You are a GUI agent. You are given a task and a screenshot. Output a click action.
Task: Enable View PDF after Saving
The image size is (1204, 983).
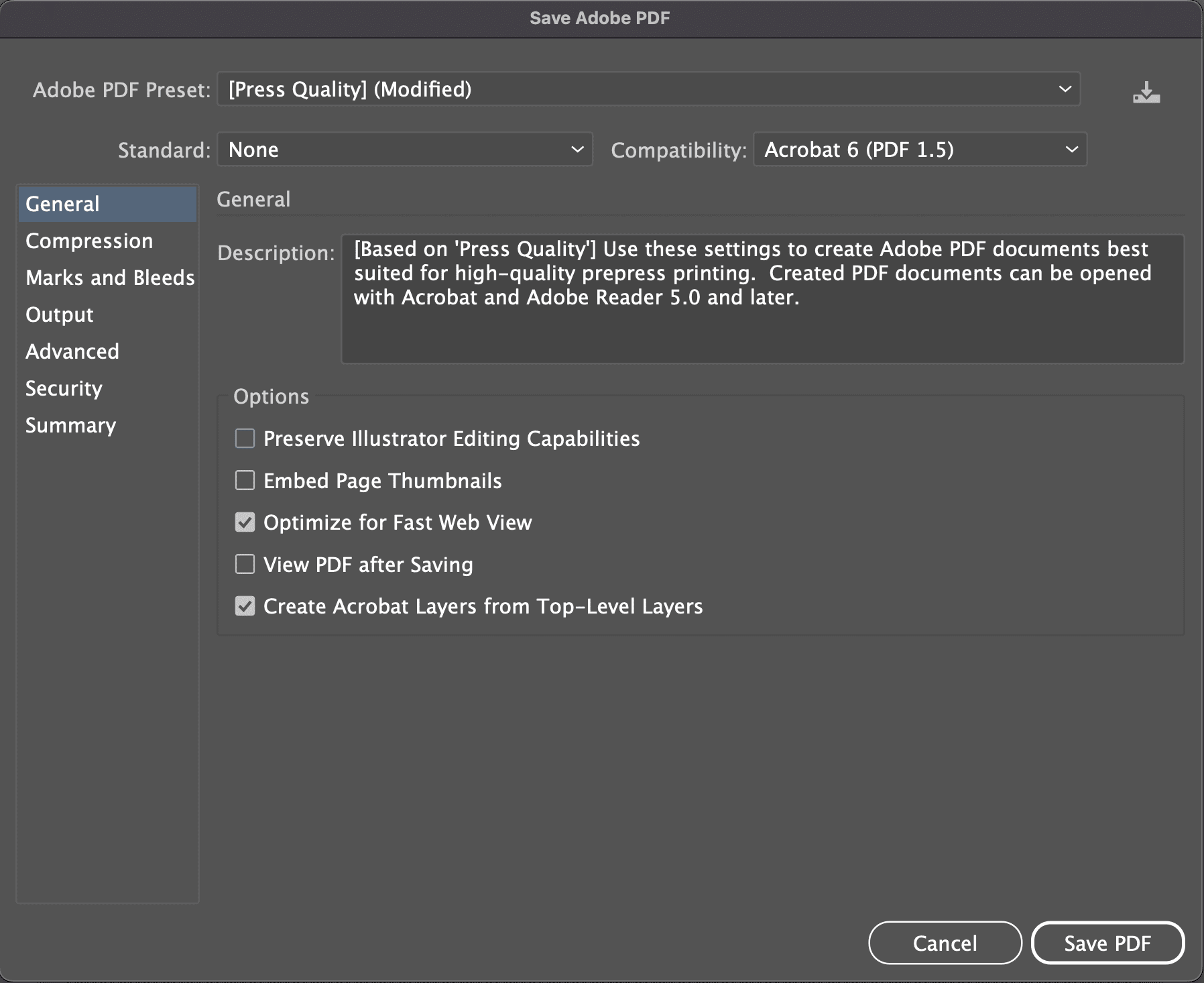coord(245,564)
